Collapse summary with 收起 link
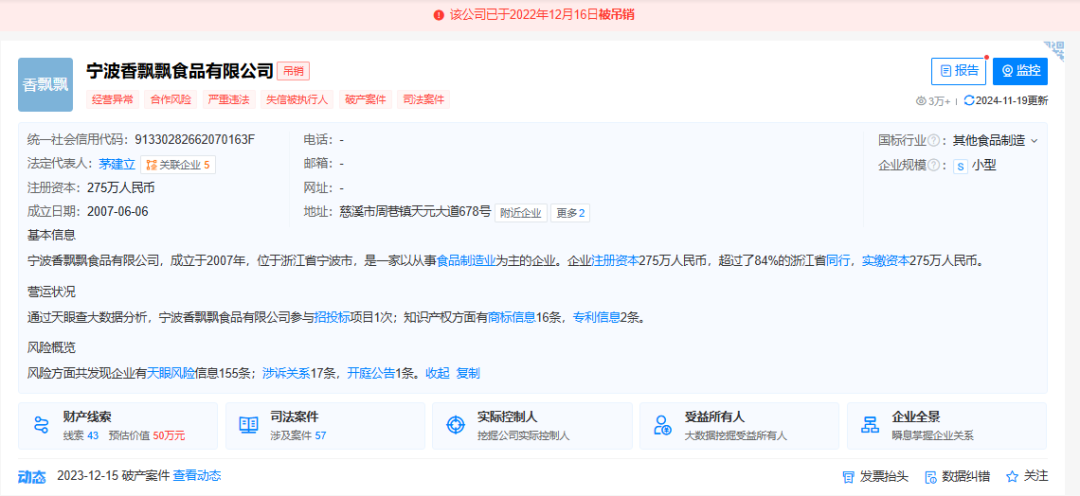This screenshot has height=496, width=1080. coord(437,373)
